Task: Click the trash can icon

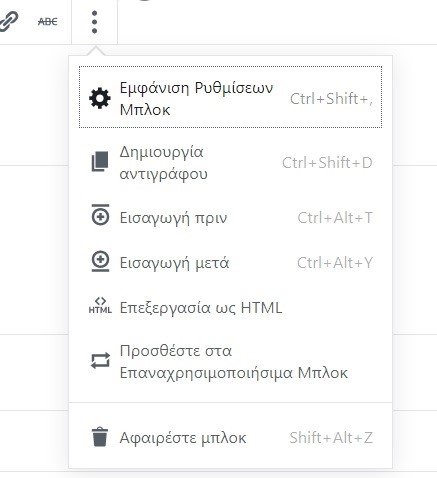Action: 100,437
